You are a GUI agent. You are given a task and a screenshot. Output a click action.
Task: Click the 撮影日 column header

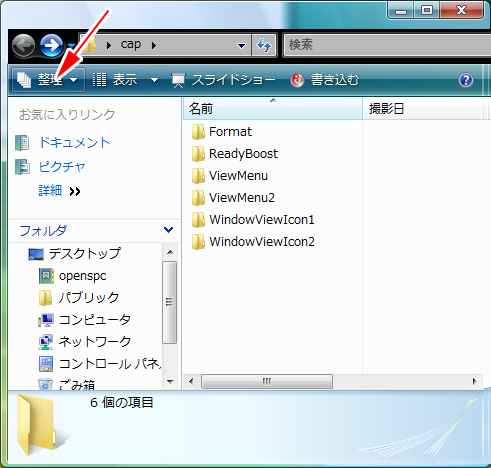(423, 109)
